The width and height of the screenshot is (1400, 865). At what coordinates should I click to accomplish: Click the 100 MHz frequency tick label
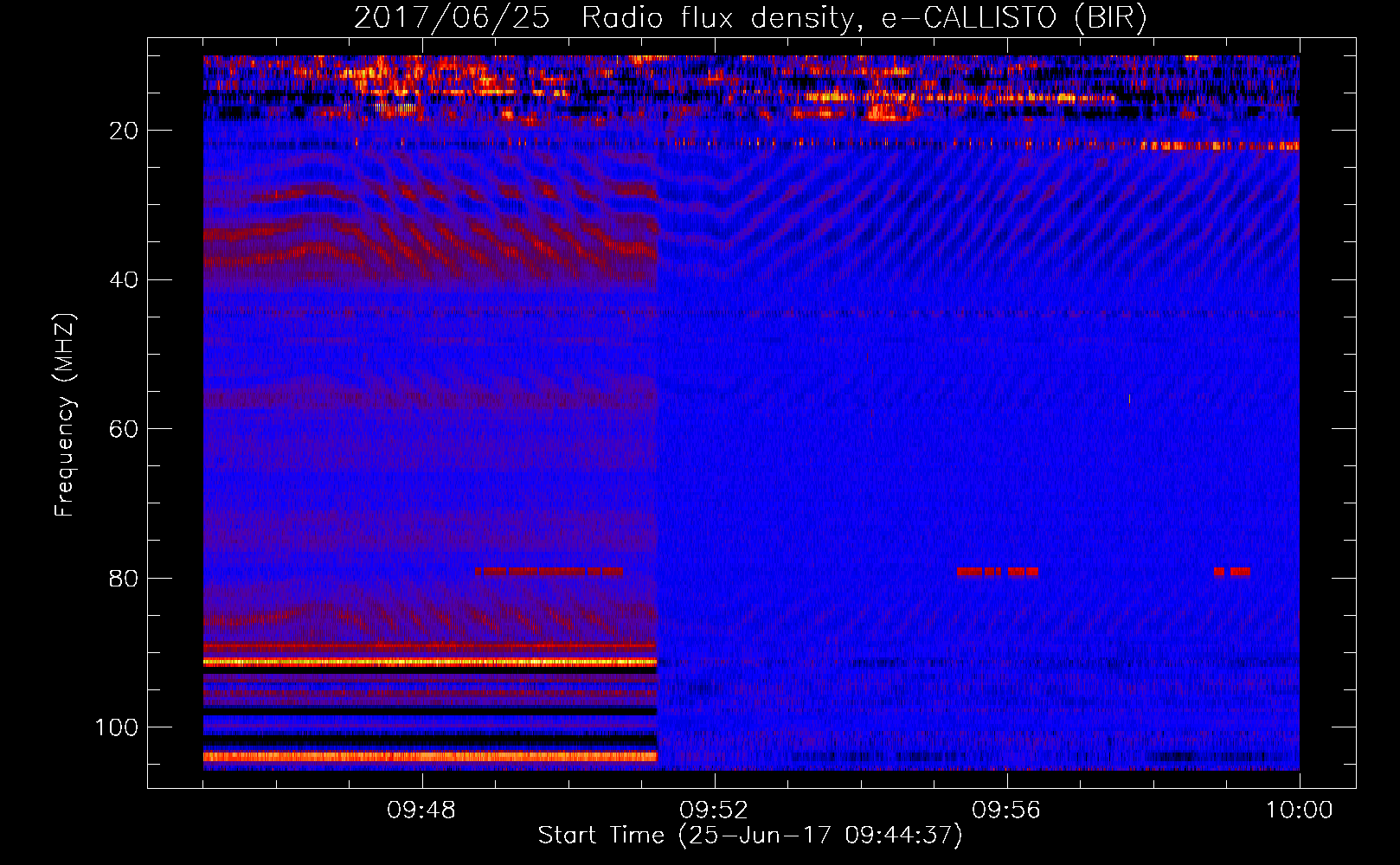pyautogui.click(x=117, y=727)
